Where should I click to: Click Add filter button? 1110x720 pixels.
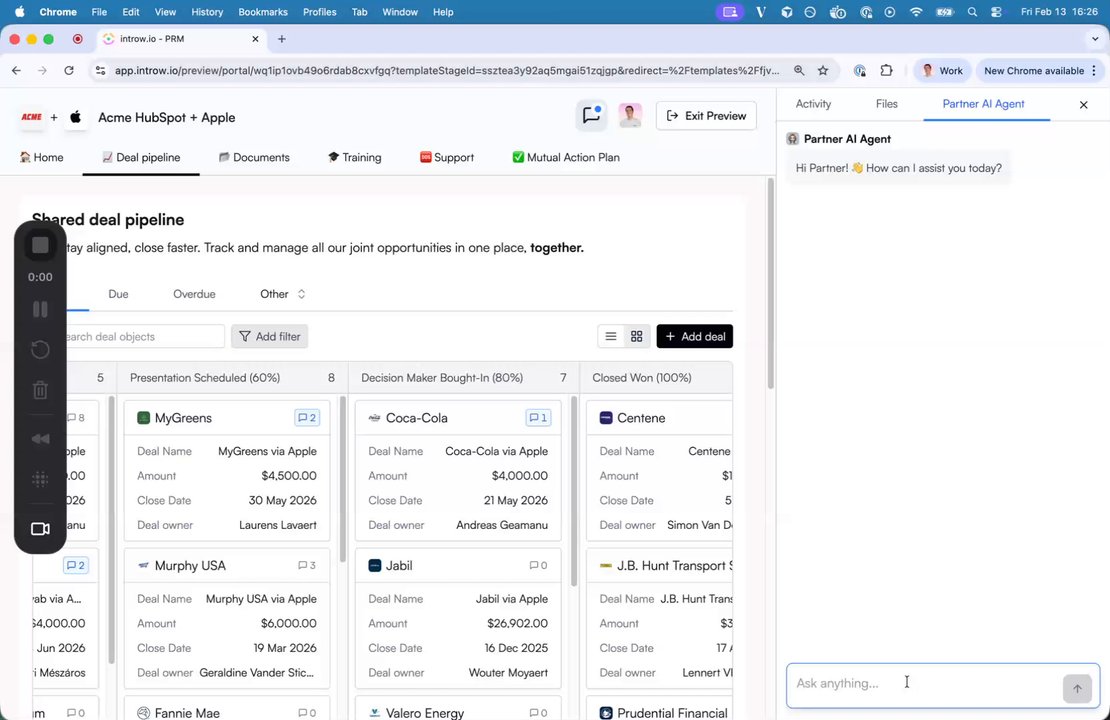click(x=270, y=336)
